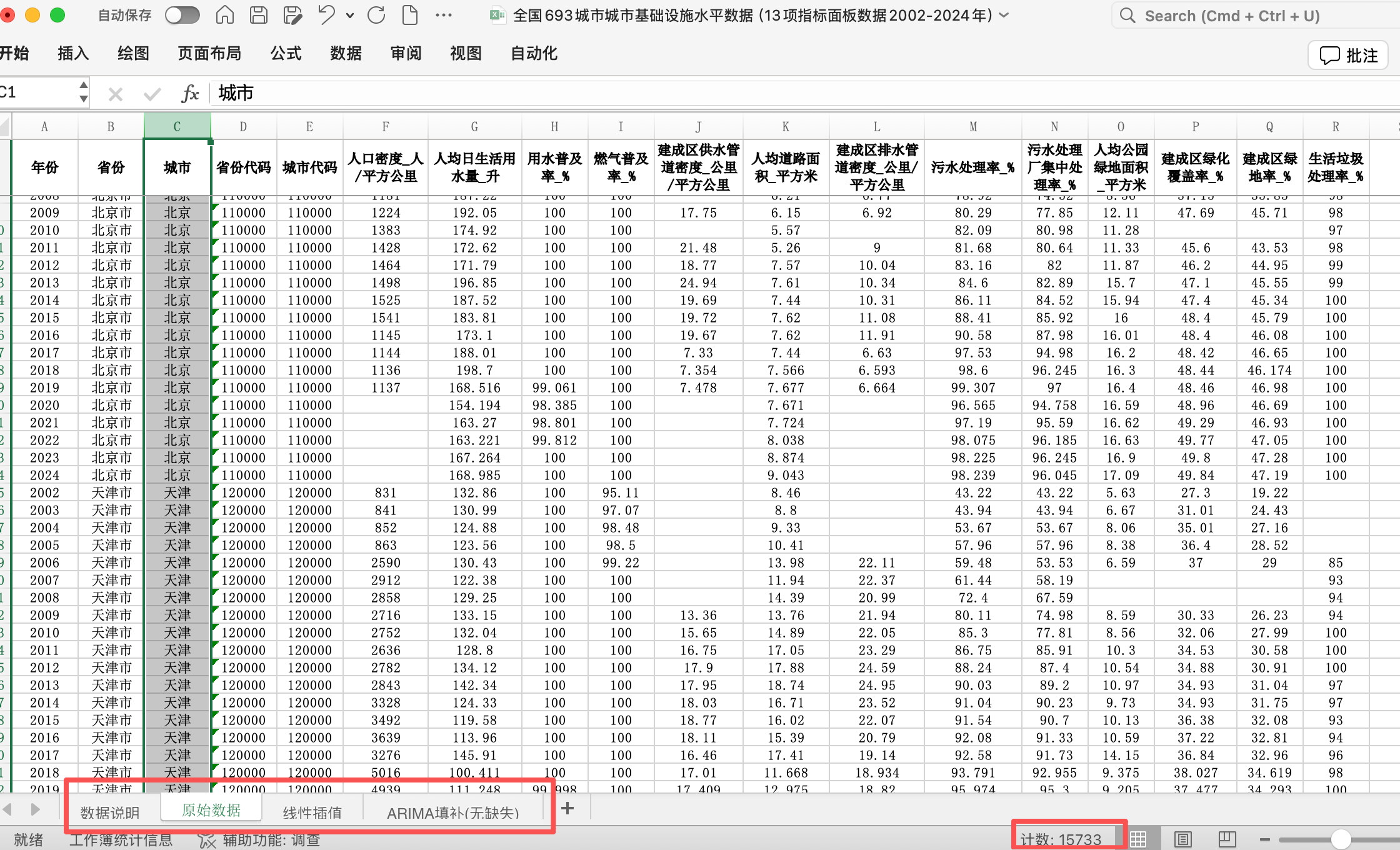1400x850 pixels.
Task: Open the 公式 ribbon tab
Action: point(286,54)
